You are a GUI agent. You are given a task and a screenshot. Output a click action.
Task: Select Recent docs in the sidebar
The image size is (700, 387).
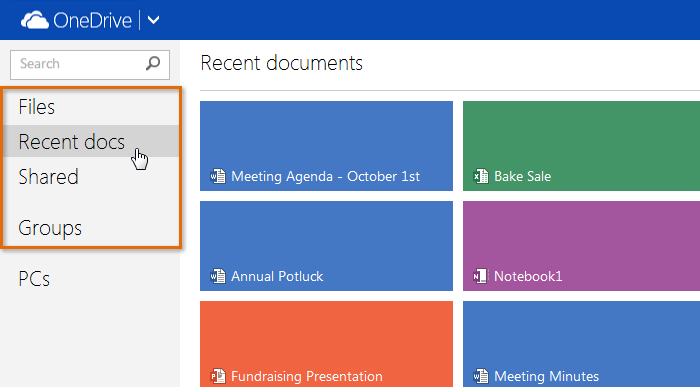pos(91,141)
